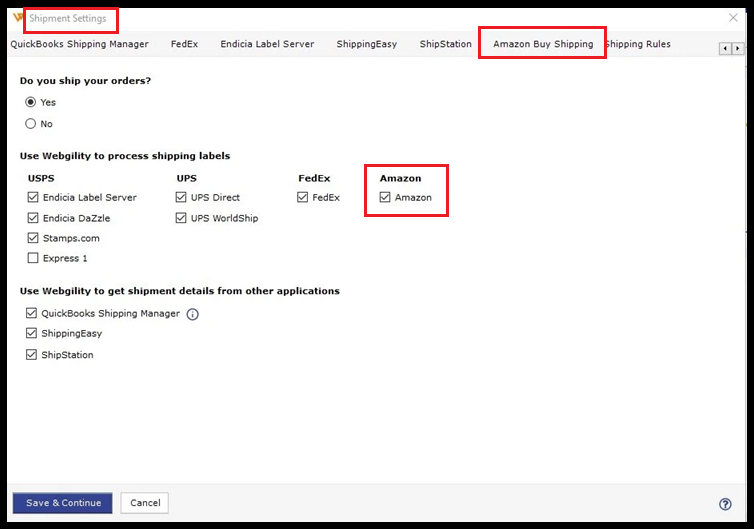This screenshot has width=754, height=529.
Task: Click the Shipment Settings title text
Action: point(67,18)
